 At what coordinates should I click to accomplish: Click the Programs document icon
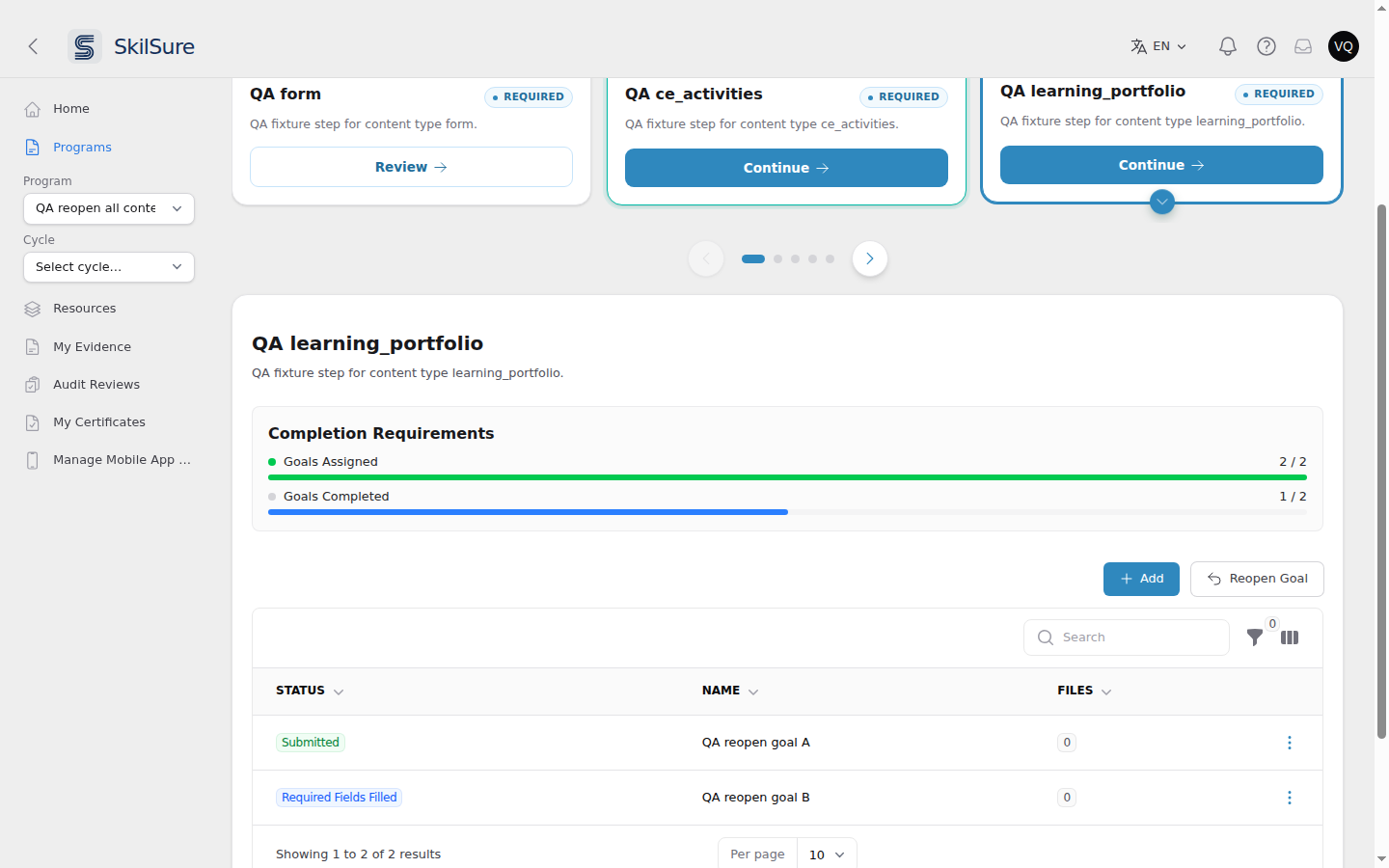(x=33, y=148)
